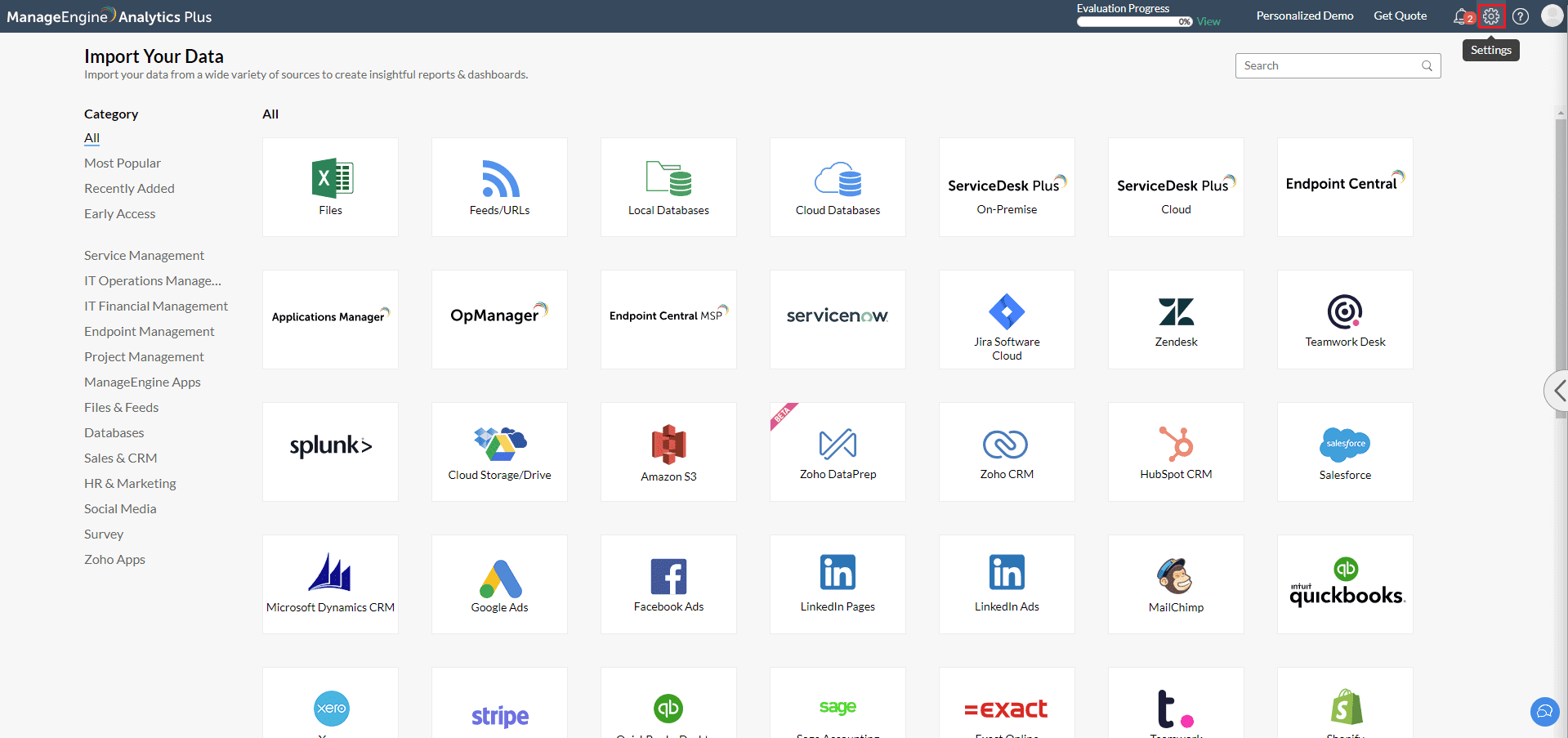Select the Zoho DataPrep beta tile
The height and width of the screenshot is (738, 1568).
coord(838,452)
